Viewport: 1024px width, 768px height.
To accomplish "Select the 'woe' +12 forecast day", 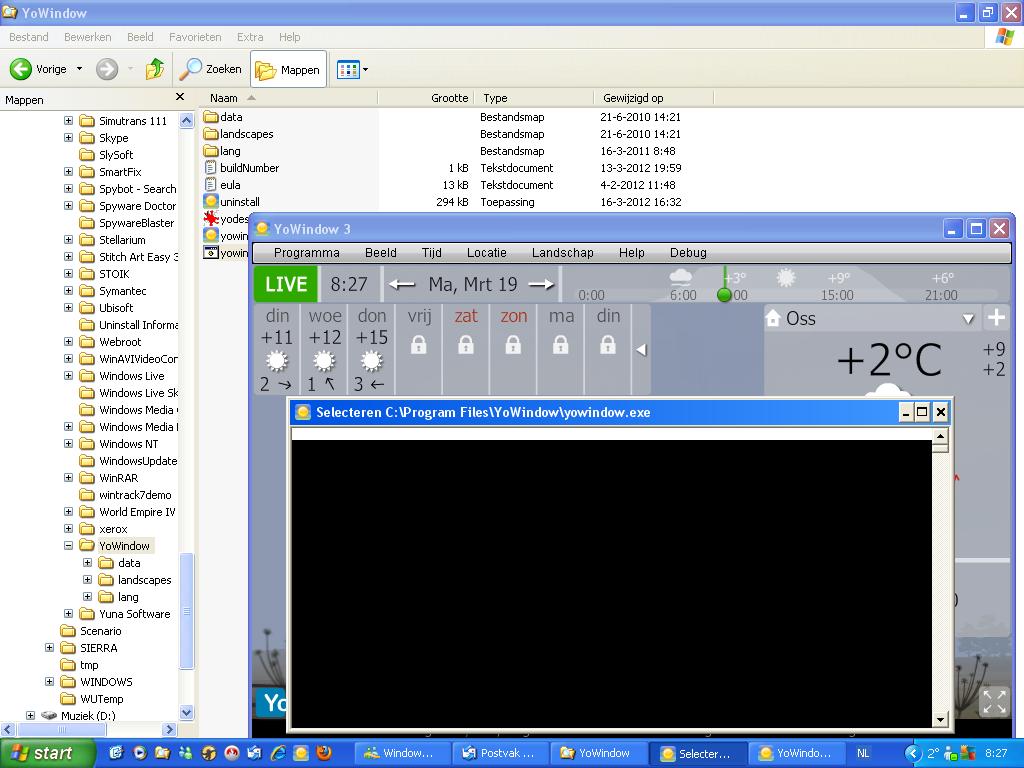I will pos(324,350).
